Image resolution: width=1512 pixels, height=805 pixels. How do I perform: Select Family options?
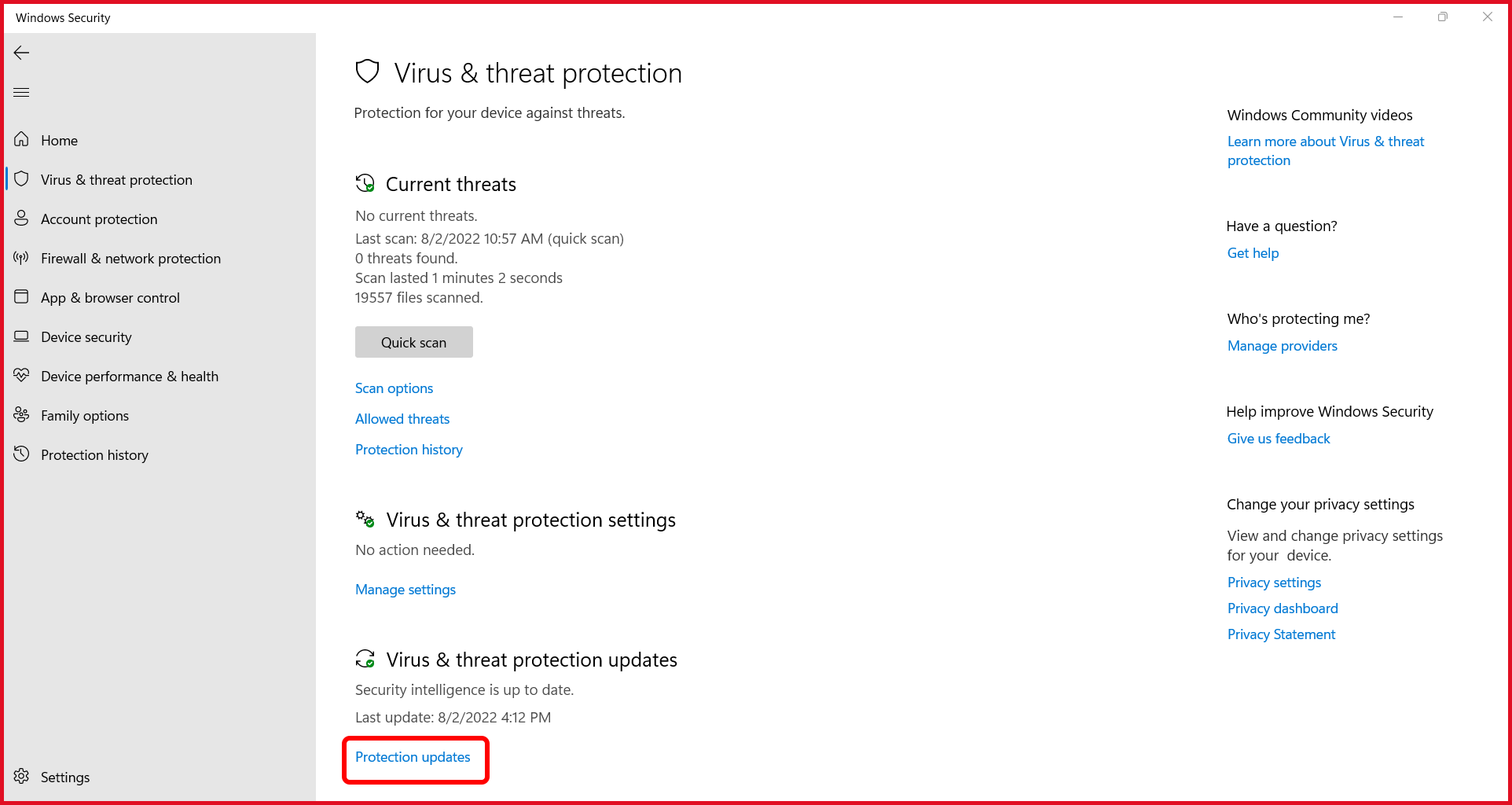[85, 415]
